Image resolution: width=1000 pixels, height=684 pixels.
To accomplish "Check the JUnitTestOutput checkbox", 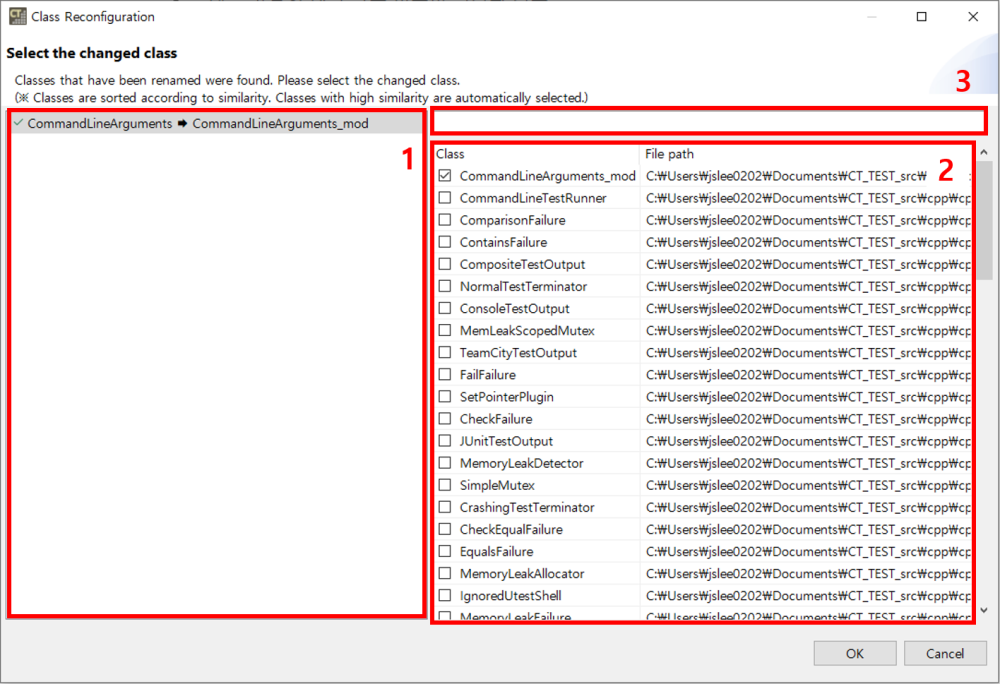I will coord(445,440).
